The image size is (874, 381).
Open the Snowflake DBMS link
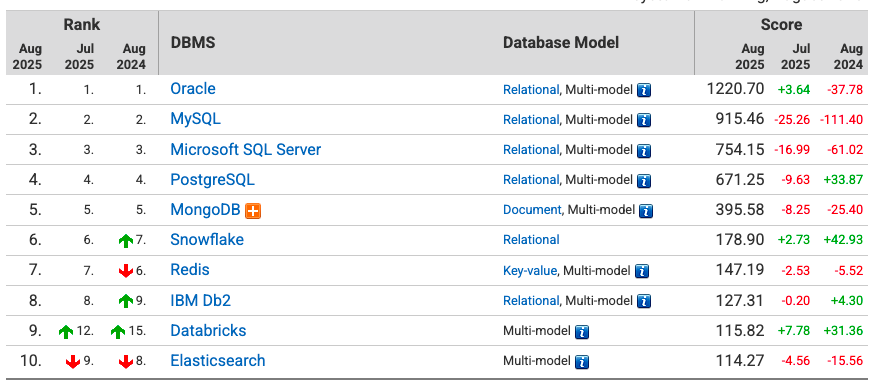click(207, 240)
